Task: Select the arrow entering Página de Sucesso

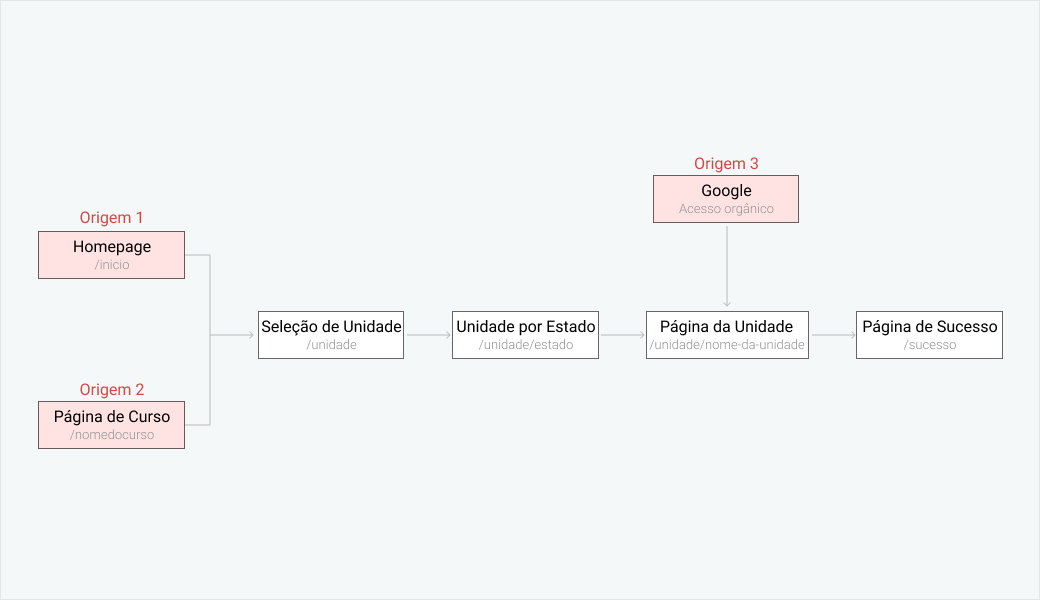Action: pos(832,335)
